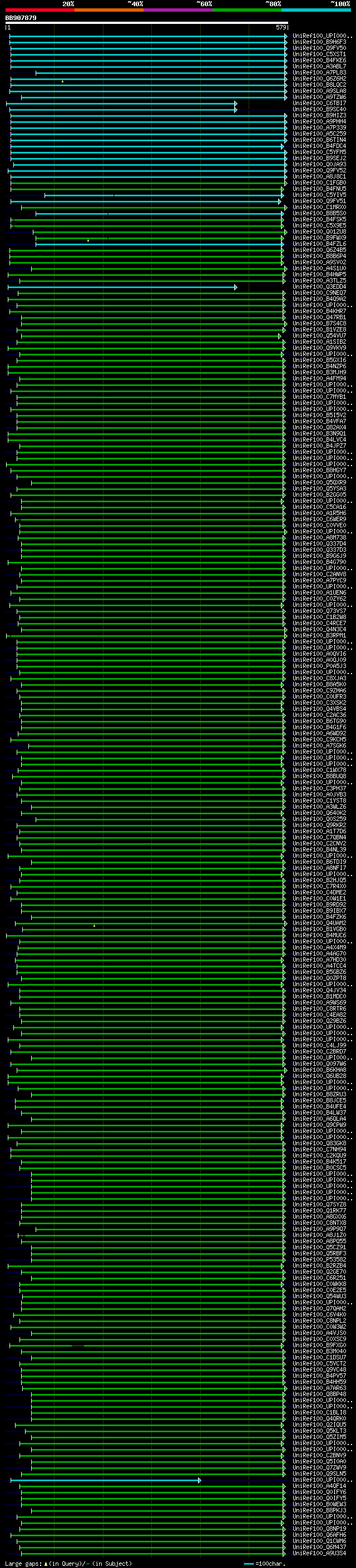Select hit label UniRef100_C1WX78
356x1568 pixels.
click(319, 770)
